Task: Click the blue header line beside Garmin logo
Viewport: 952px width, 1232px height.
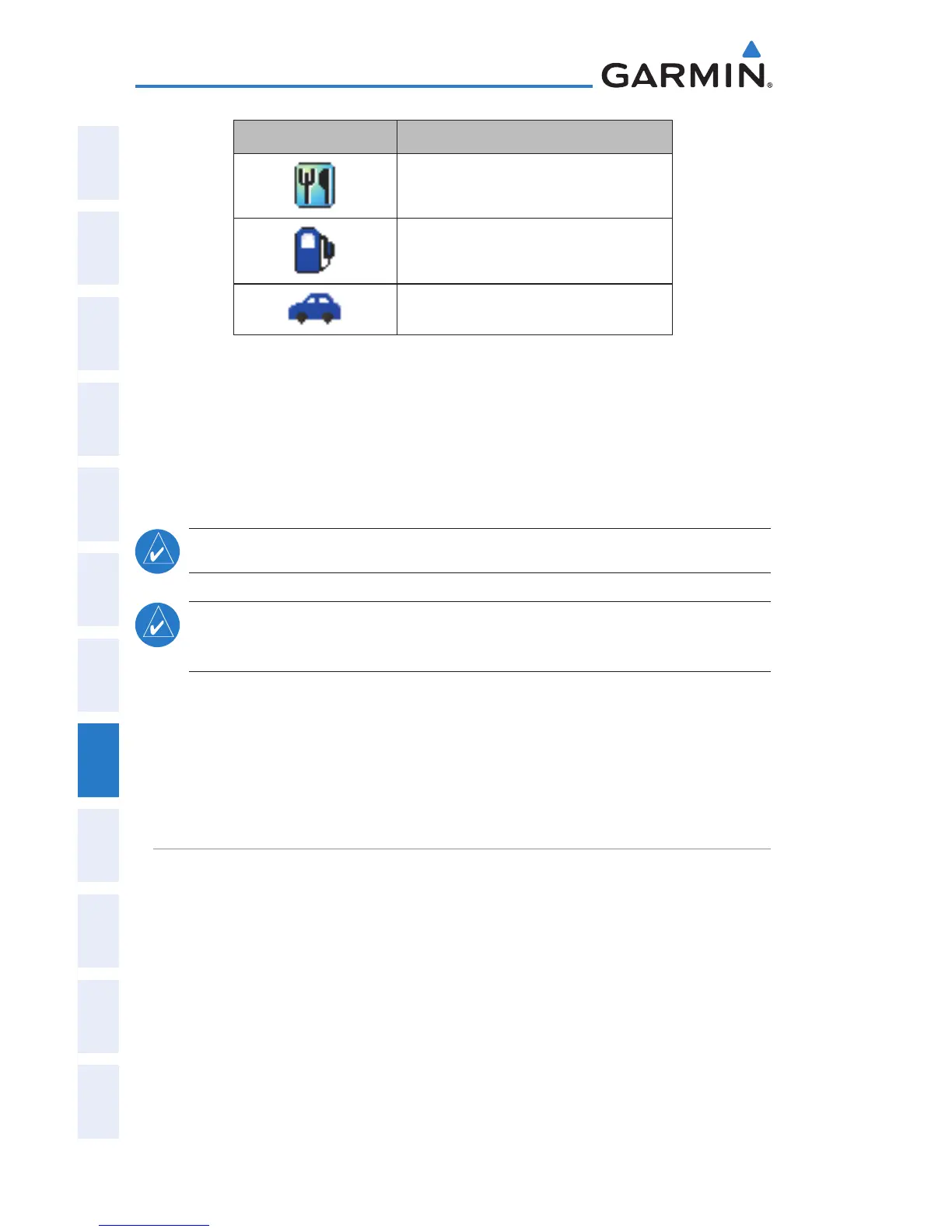Action: 364,86
